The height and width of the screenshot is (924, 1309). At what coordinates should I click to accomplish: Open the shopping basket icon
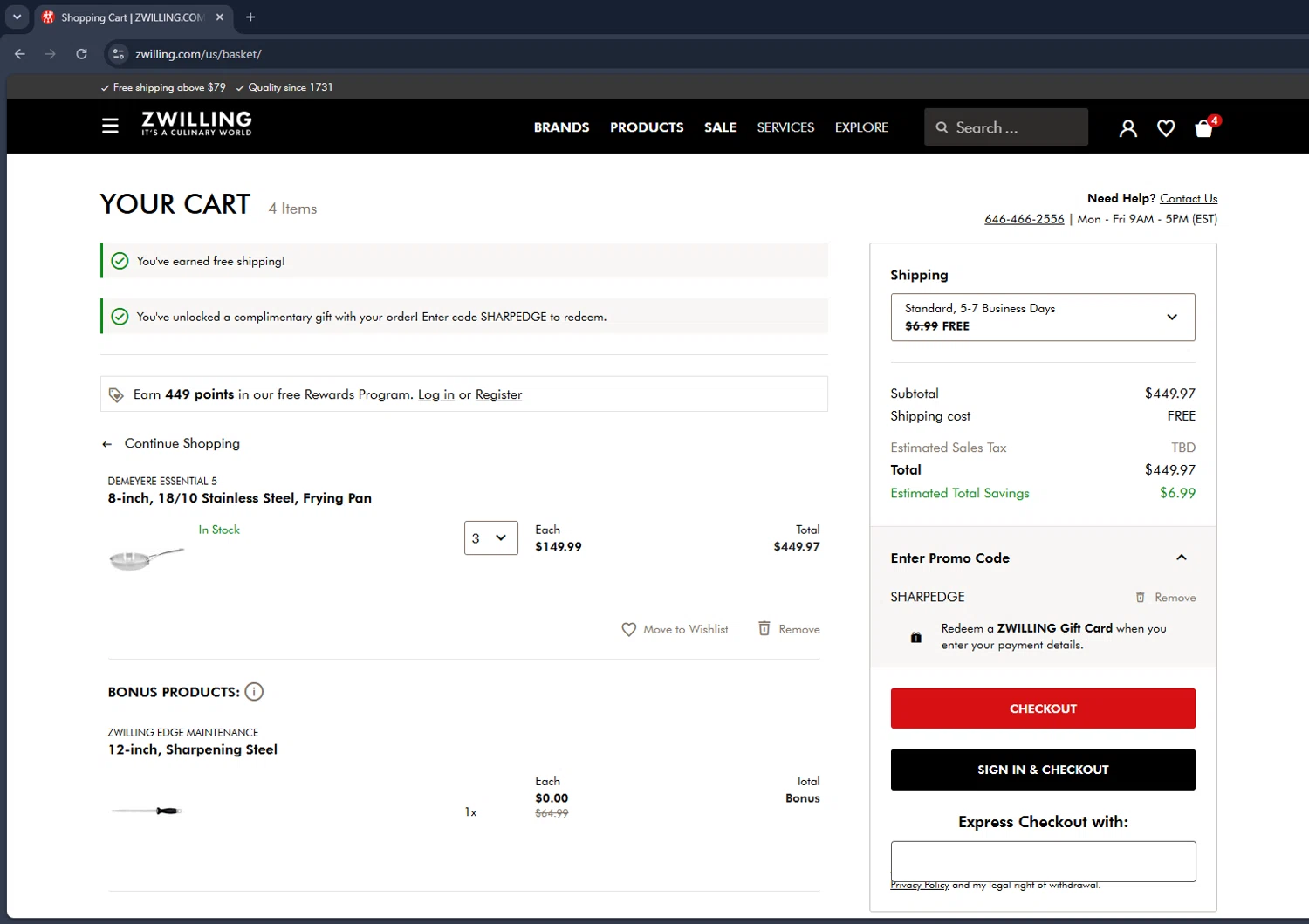pyautogui.click(x=1204, y=128)
